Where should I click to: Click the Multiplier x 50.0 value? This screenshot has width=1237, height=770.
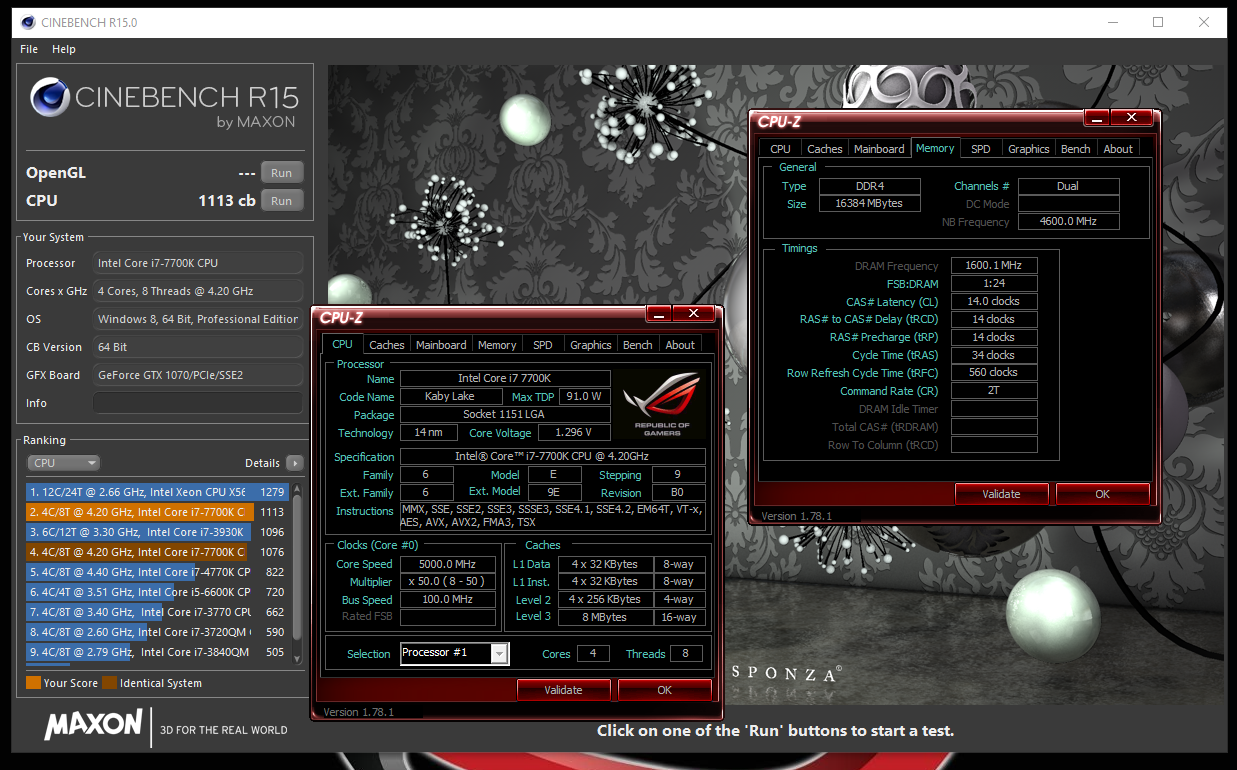coord(448,582)
